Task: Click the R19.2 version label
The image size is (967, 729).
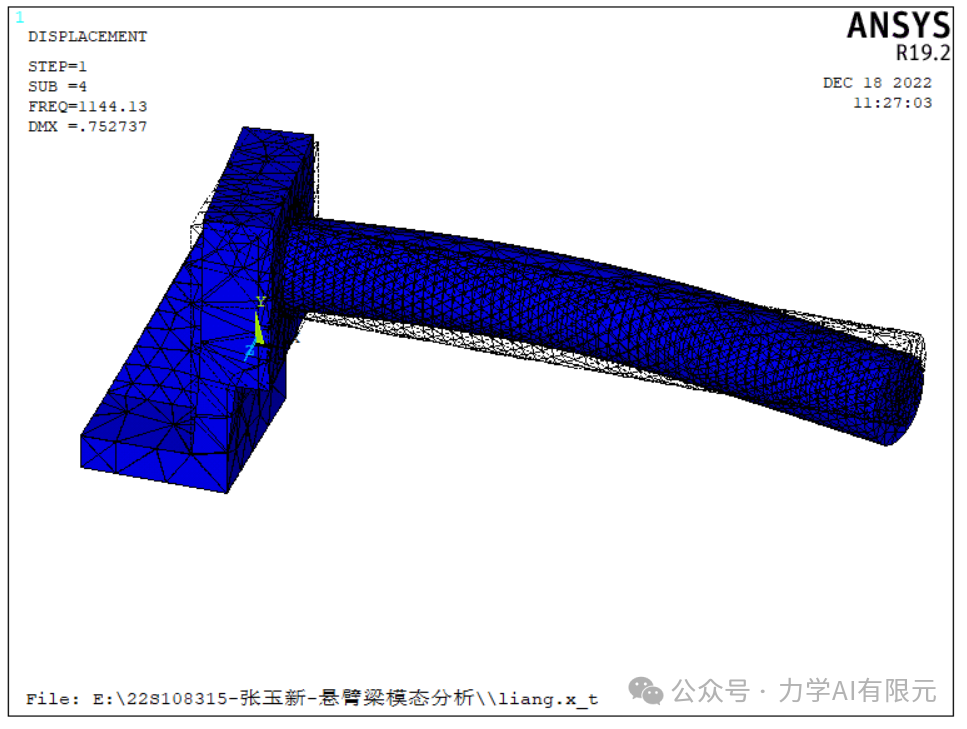Action: click(x=923, y=53)
